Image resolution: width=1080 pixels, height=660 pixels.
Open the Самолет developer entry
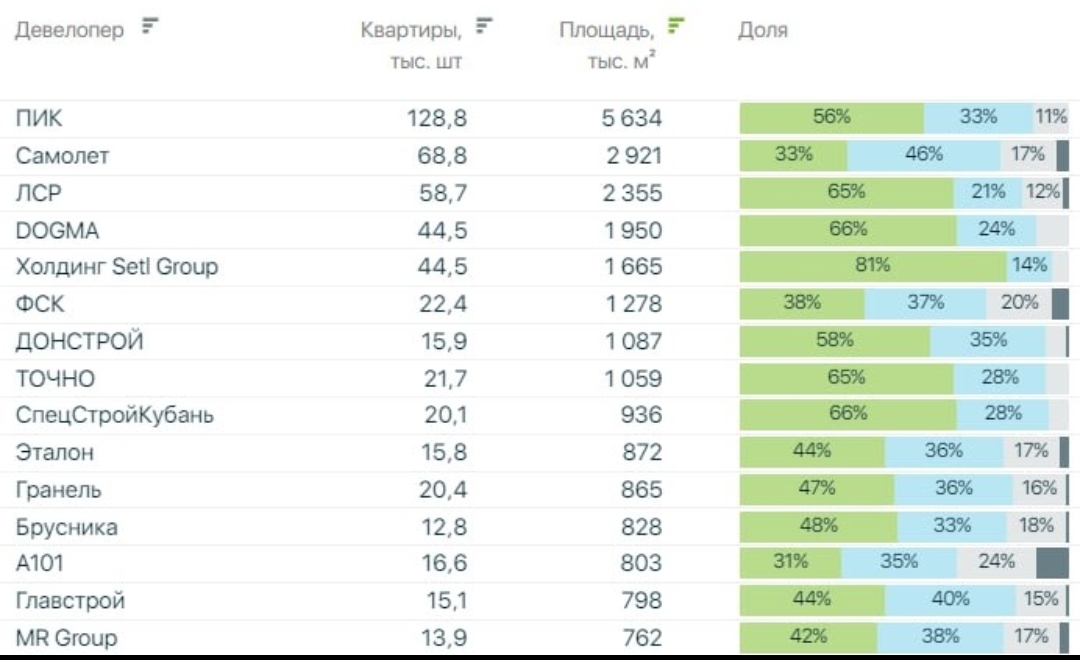62,155
